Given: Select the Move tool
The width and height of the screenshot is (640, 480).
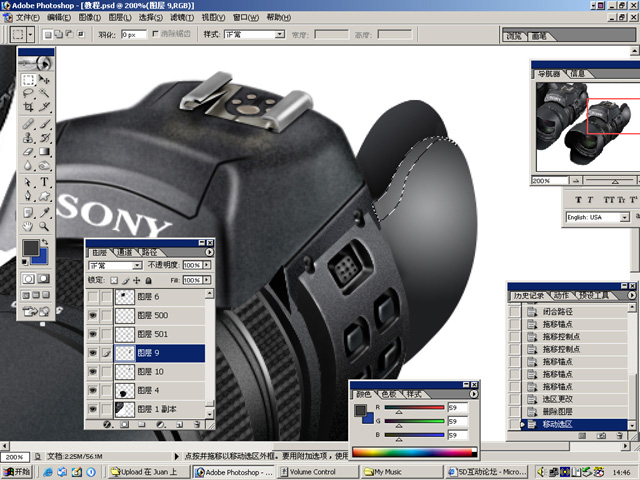Looking at the screenshot, I should [x=44, y=80].
